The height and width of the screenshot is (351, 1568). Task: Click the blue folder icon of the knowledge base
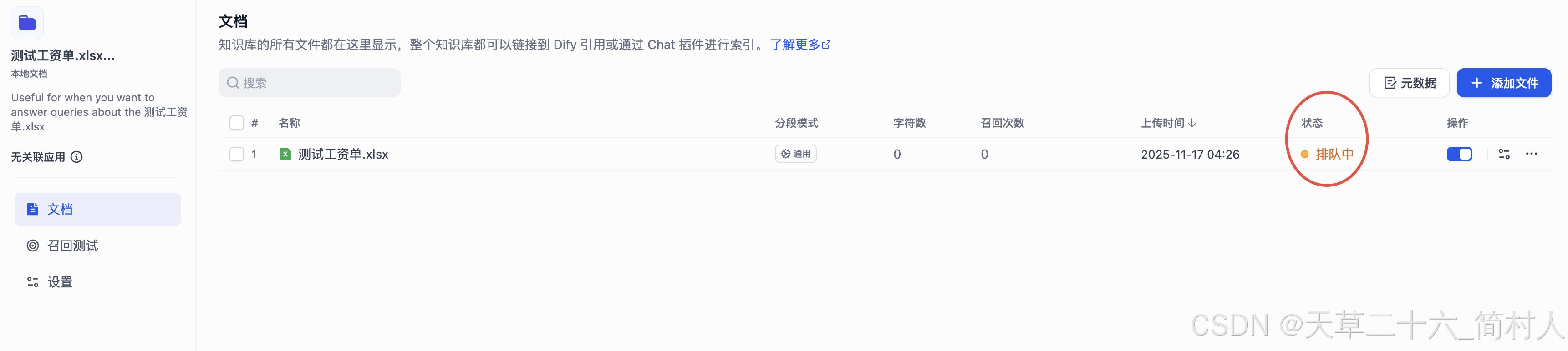click(27, 22)
